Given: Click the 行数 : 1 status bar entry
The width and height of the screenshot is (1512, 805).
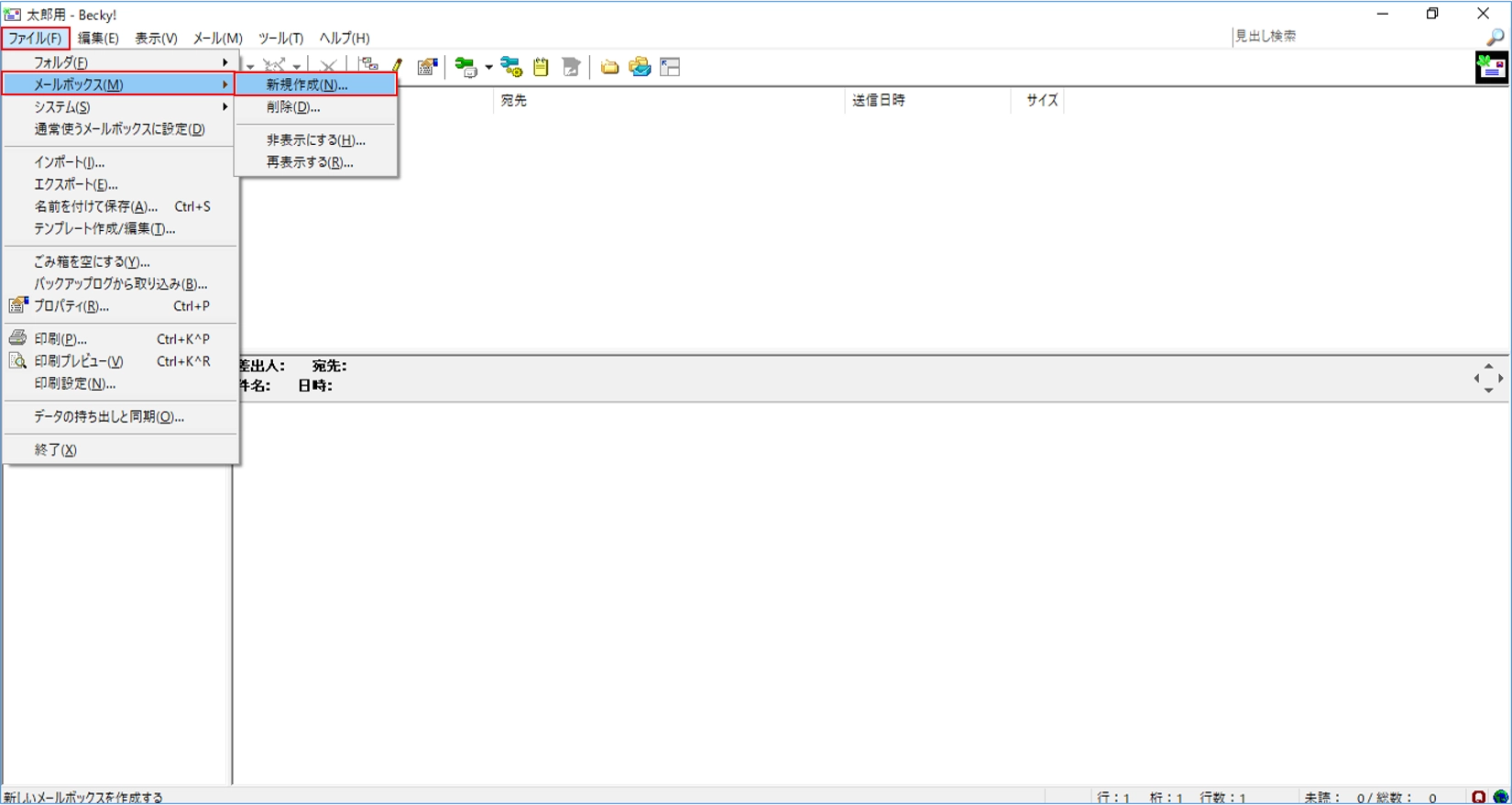Looking at the screenshot, I should [1222, 798].
